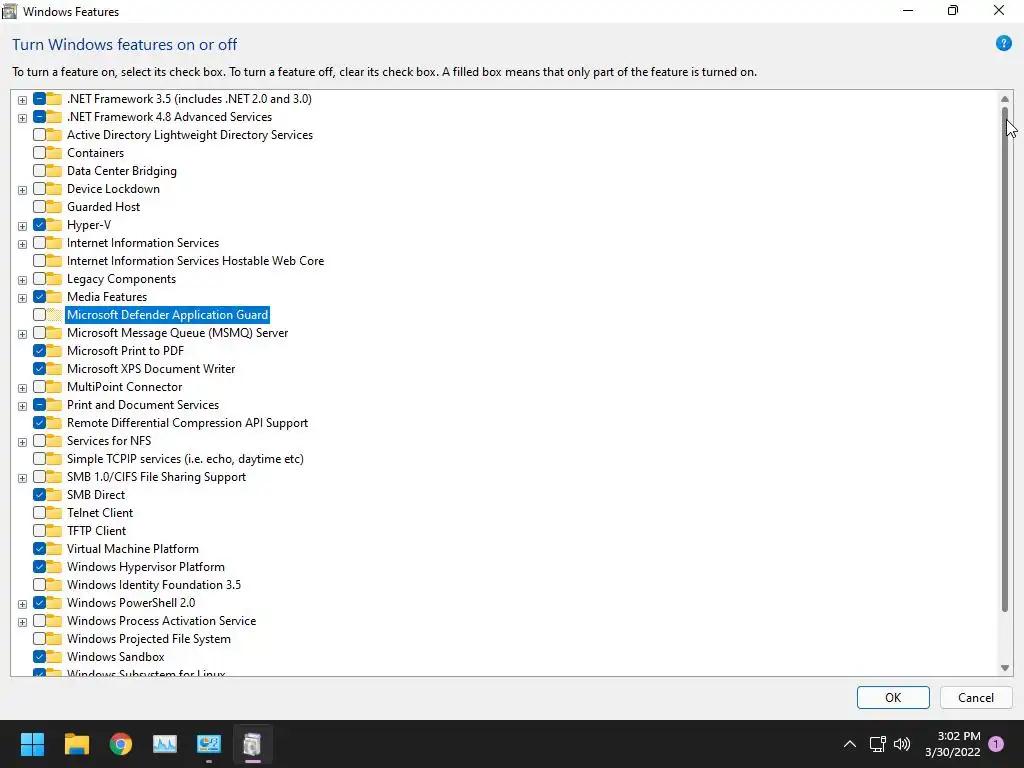Screen dimensions: 1024x768
Task: Select Simple TCPIP services row
Action: (x=185, y=459)
